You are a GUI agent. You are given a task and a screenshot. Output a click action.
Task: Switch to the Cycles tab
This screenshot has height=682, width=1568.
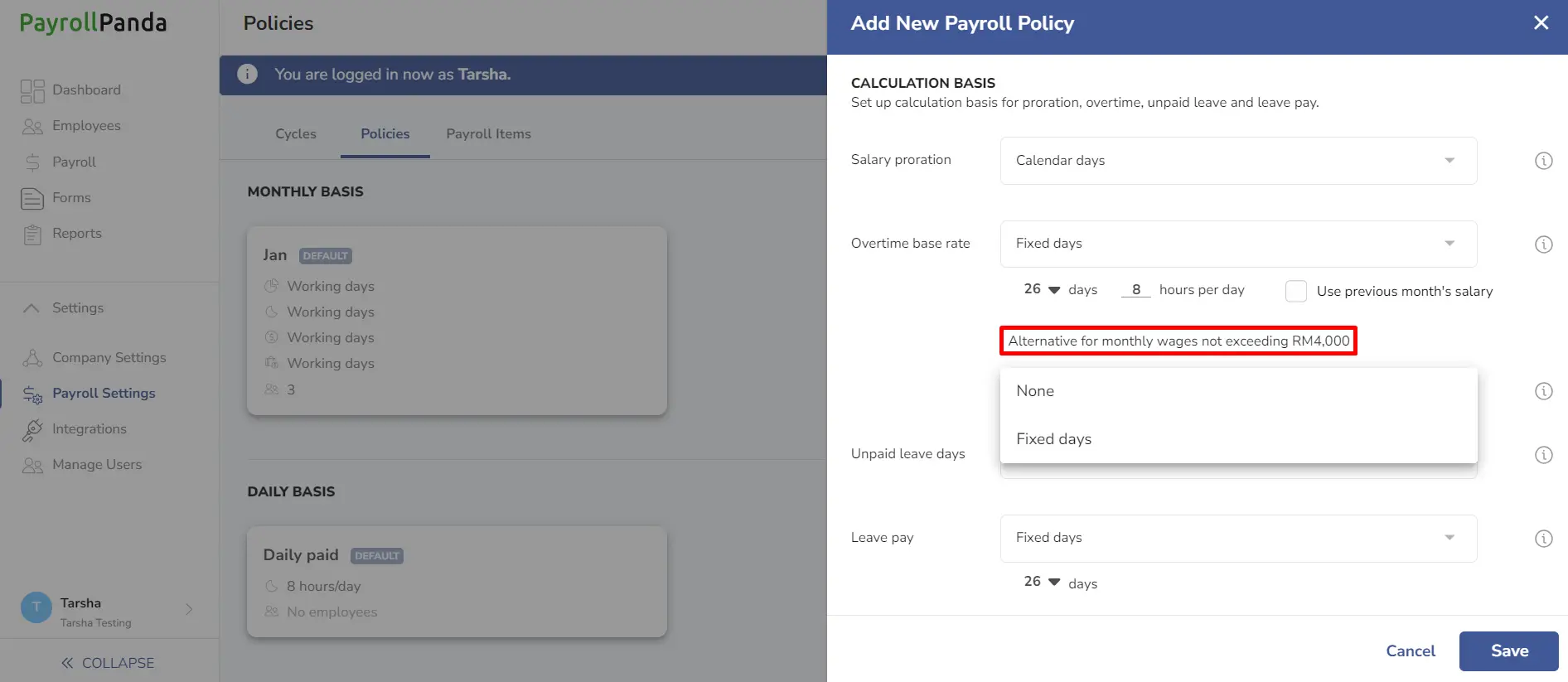click(x=296, y=134)
